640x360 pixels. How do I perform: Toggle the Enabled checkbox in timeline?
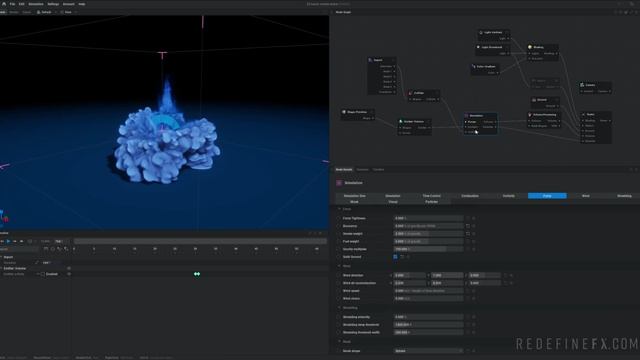tap(43, 274)
